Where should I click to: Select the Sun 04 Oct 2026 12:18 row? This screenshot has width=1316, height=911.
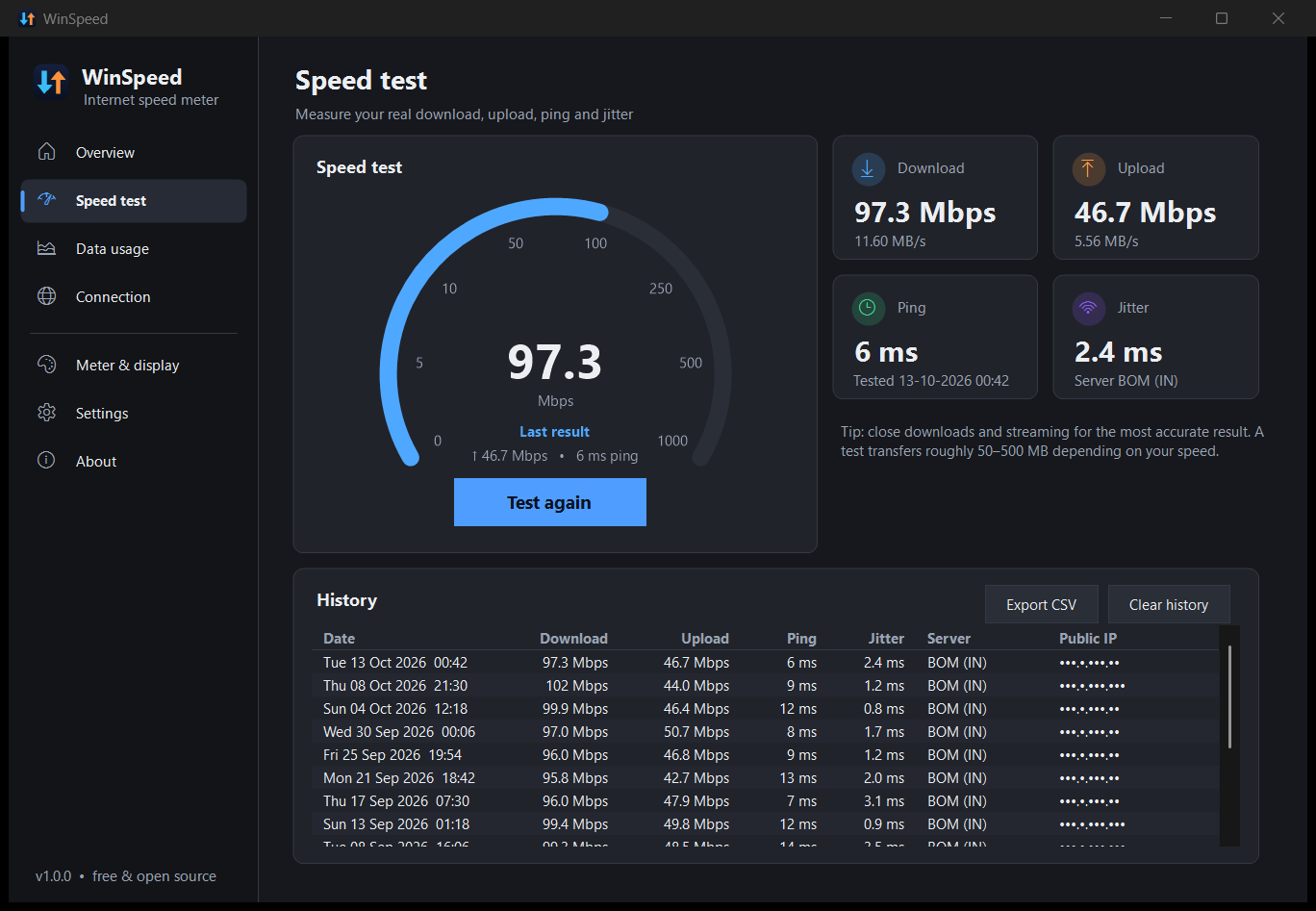[766, 709]
